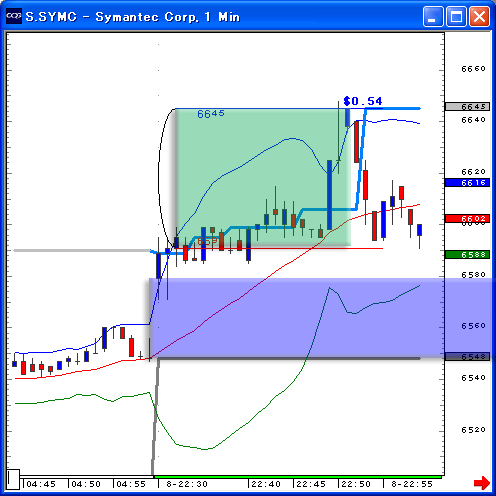Click the 04:50 time axis label
The image size is (496, 496).
tap(86, 484)
